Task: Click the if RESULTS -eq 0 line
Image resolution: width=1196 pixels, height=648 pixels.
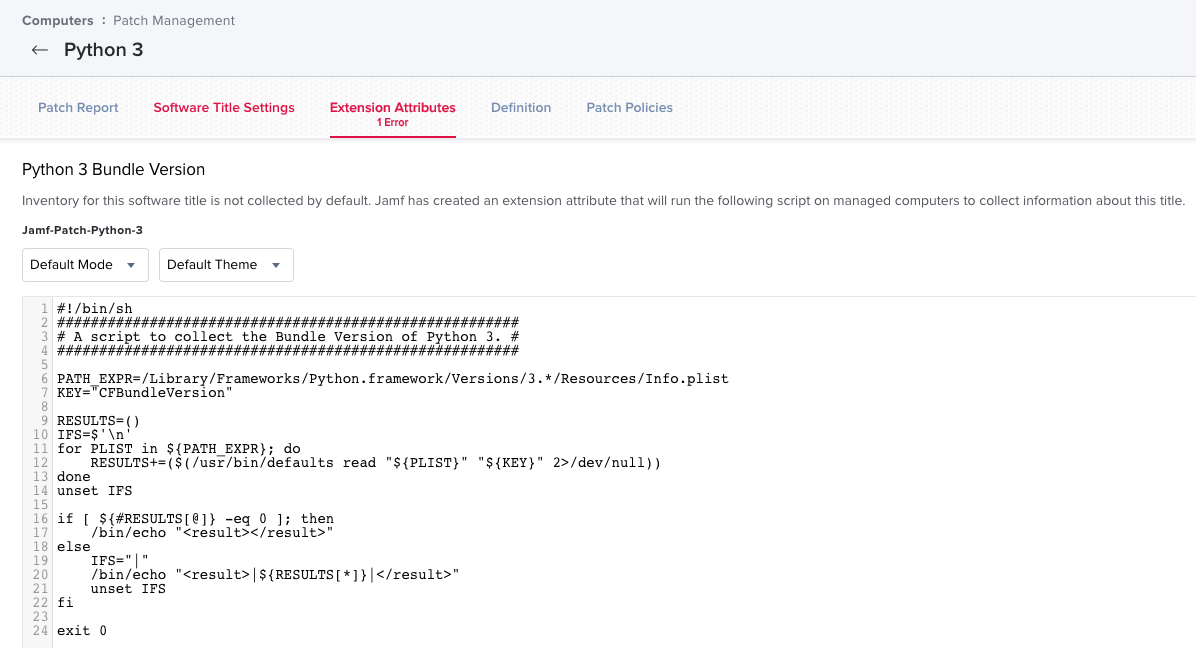Action: click(x=195, y=519)
